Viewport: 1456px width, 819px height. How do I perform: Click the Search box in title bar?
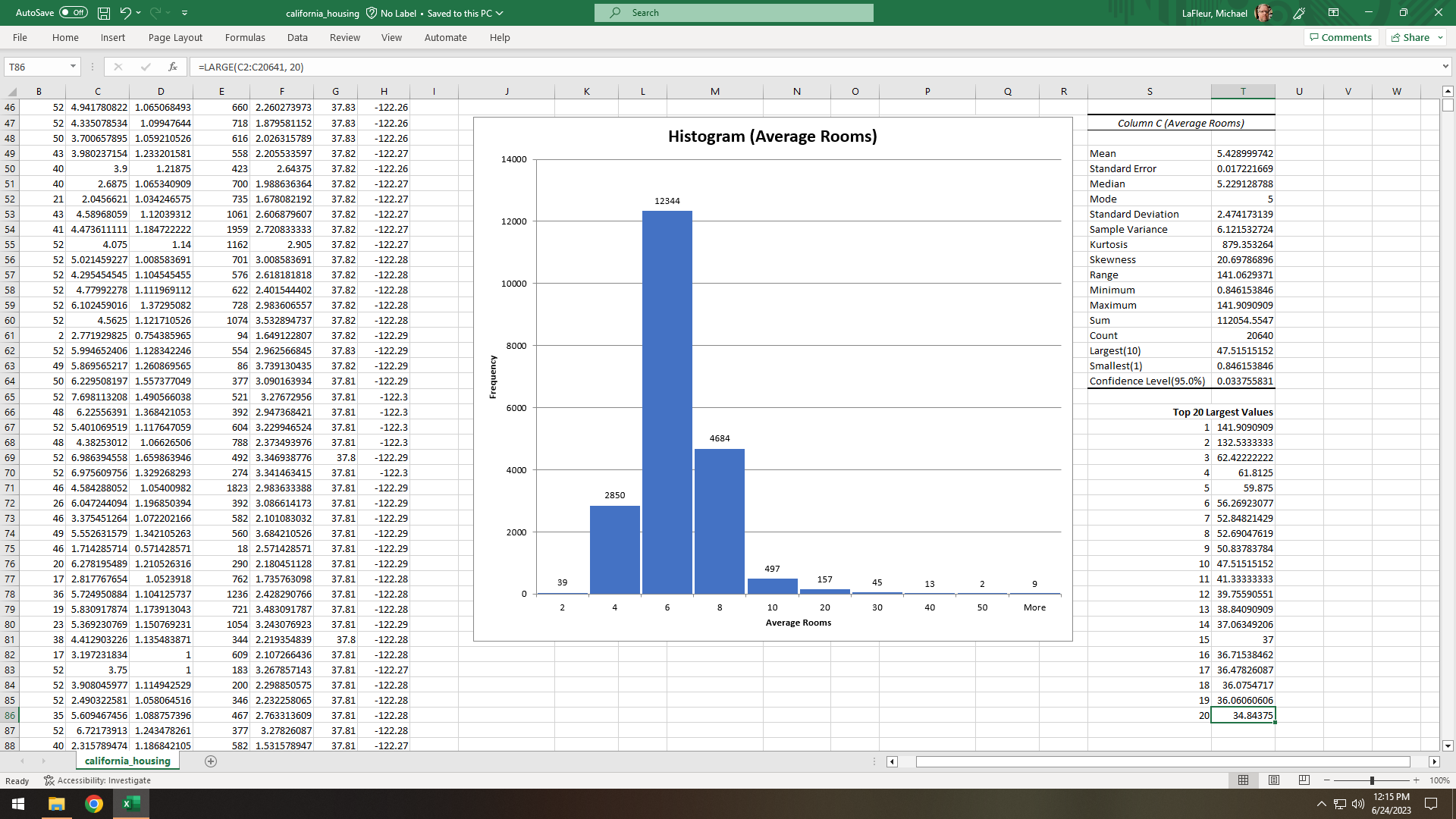734,13
